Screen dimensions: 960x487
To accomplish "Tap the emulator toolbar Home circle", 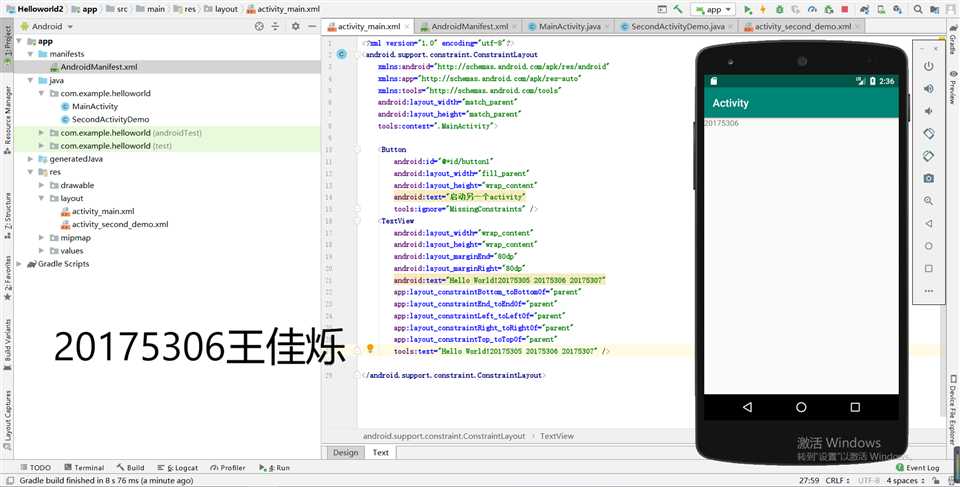I will pos(928,246).
